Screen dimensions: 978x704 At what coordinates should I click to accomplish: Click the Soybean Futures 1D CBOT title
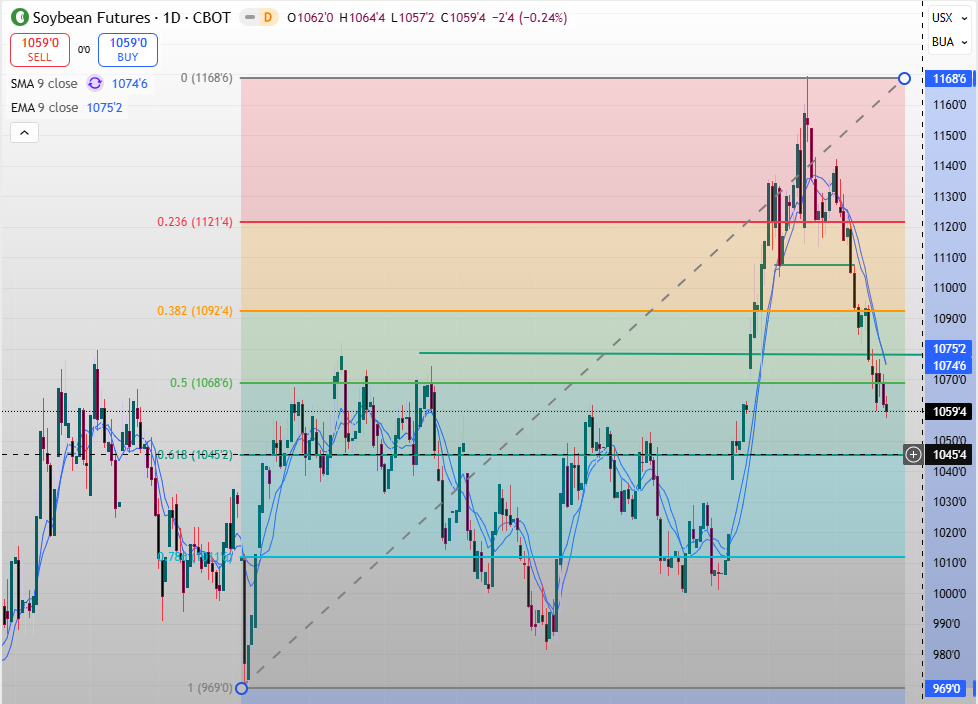pos(131,18)
